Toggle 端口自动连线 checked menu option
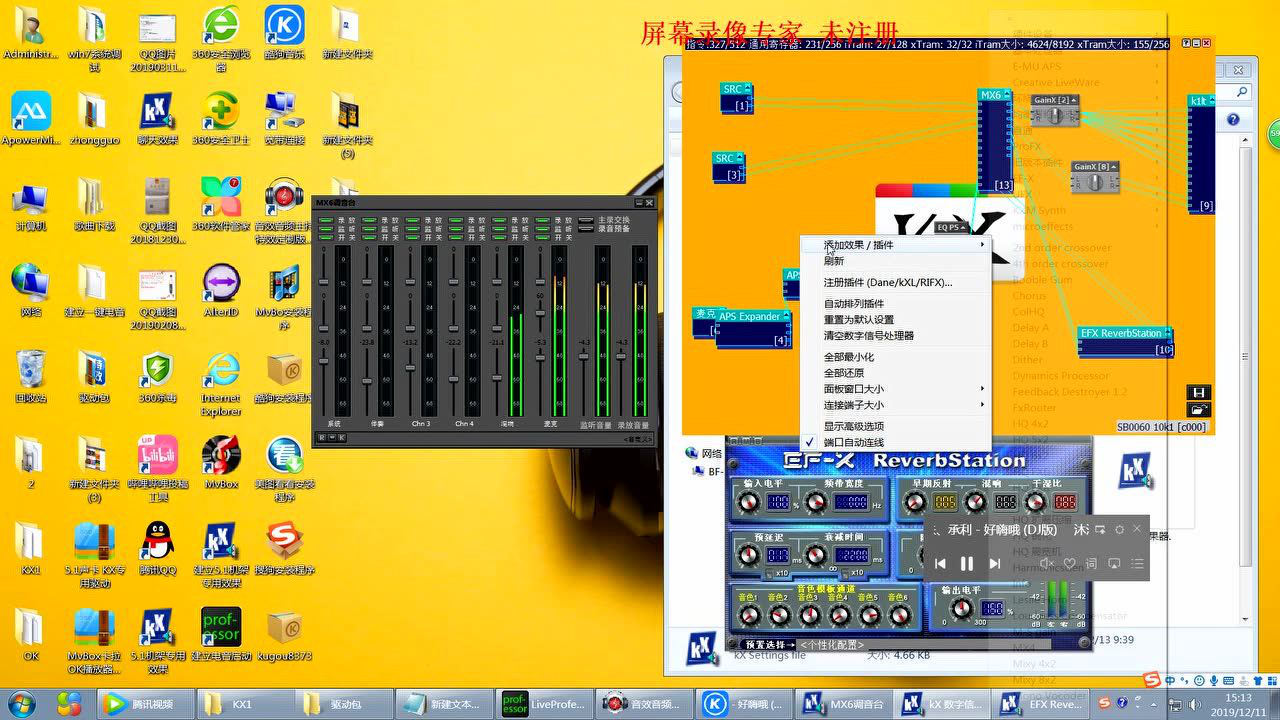Image resolution: width=1280 pixels, height=720 pixels. click(854, 442)
